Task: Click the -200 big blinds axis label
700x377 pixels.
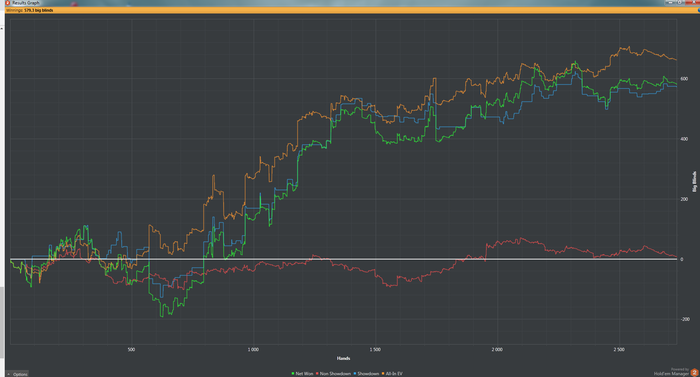Action: coord(684,319)
